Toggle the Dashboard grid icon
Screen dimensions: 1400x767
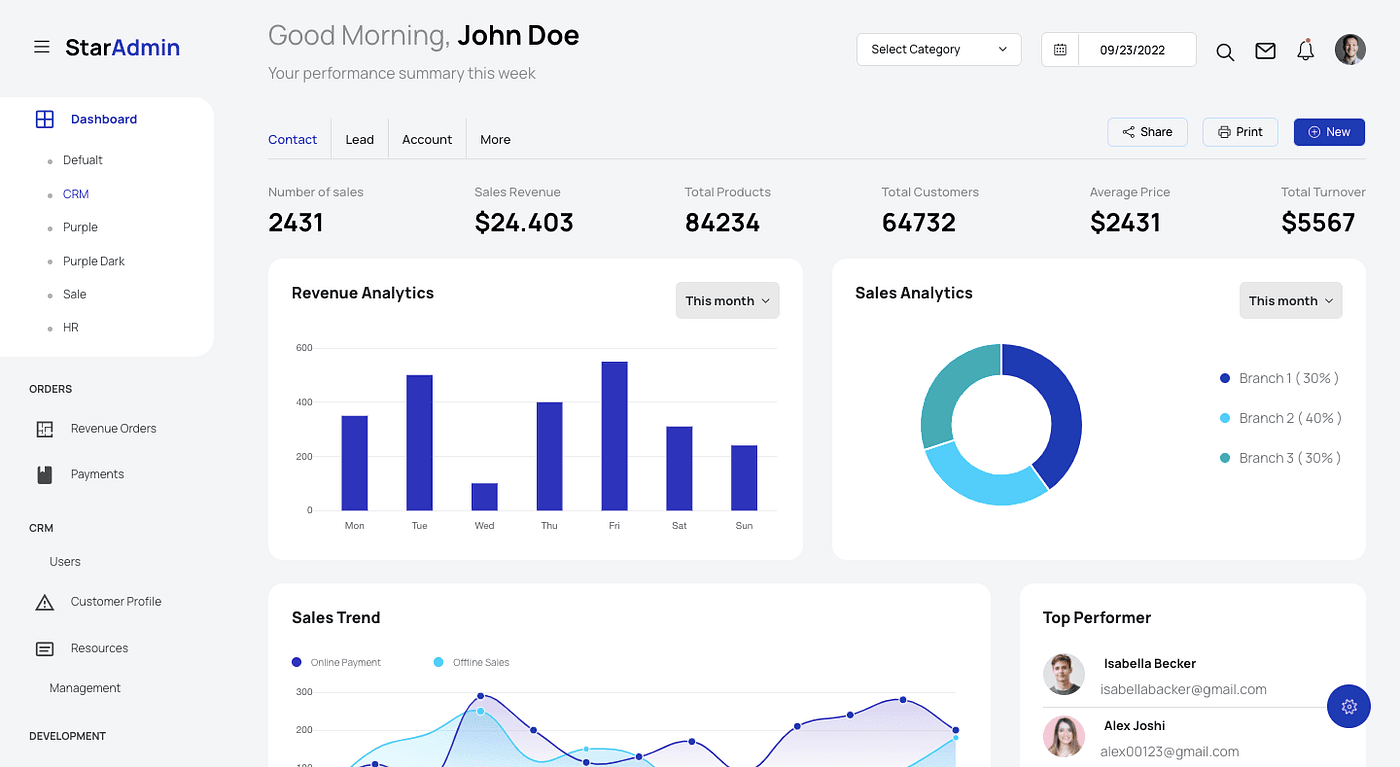[x=45, y=118]
